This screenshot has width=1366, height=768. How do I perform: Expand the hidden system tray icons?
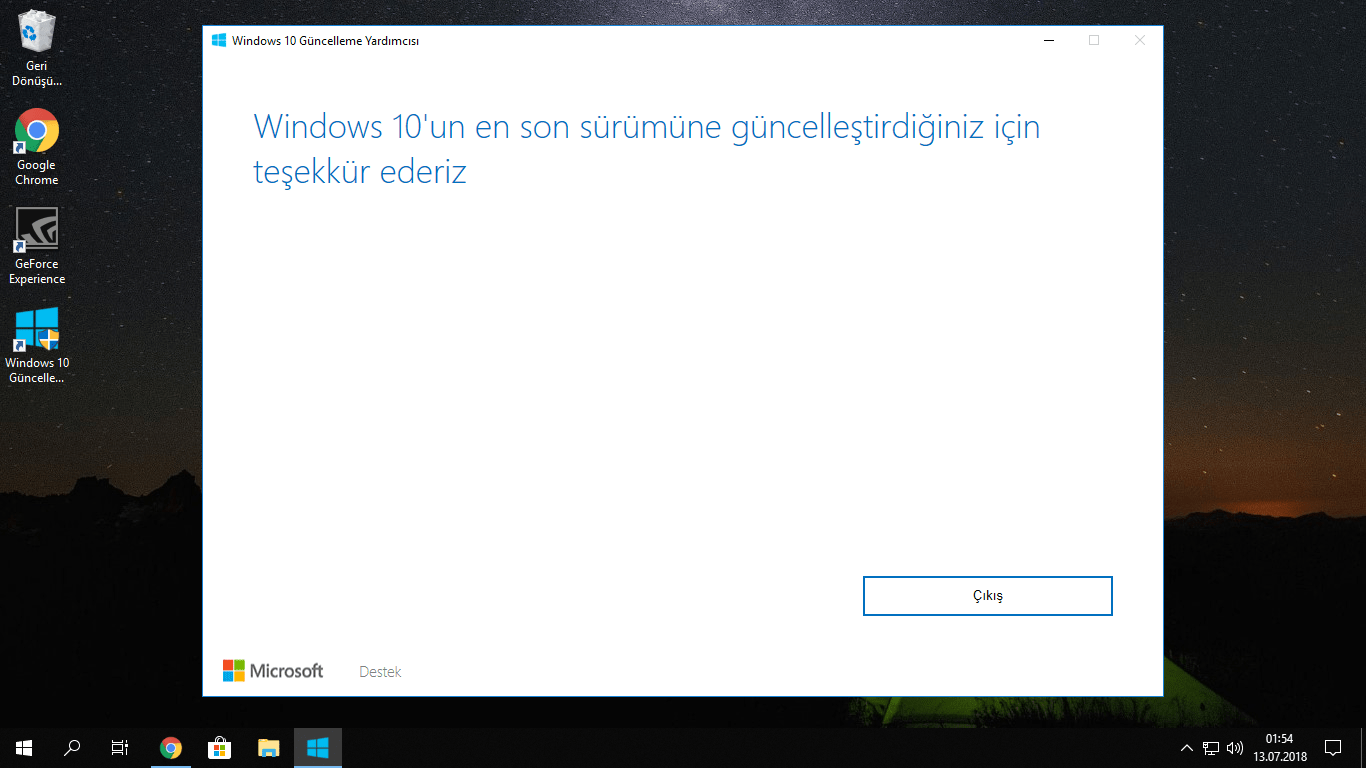click(1186, 747)
